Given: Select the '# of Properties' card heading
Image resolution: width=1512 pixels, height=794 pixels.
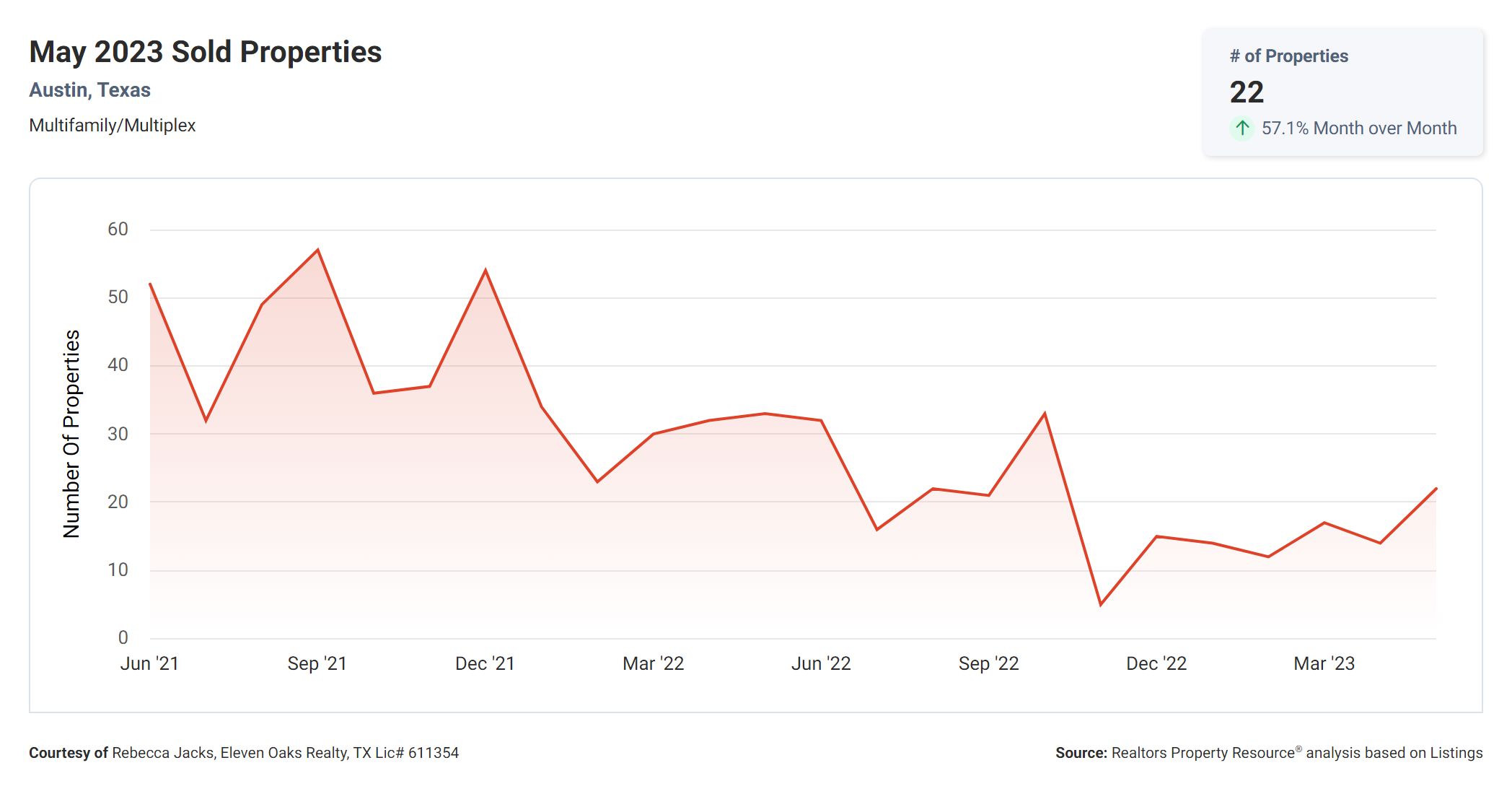Looking at the screenshot, I should point(1288,56).
